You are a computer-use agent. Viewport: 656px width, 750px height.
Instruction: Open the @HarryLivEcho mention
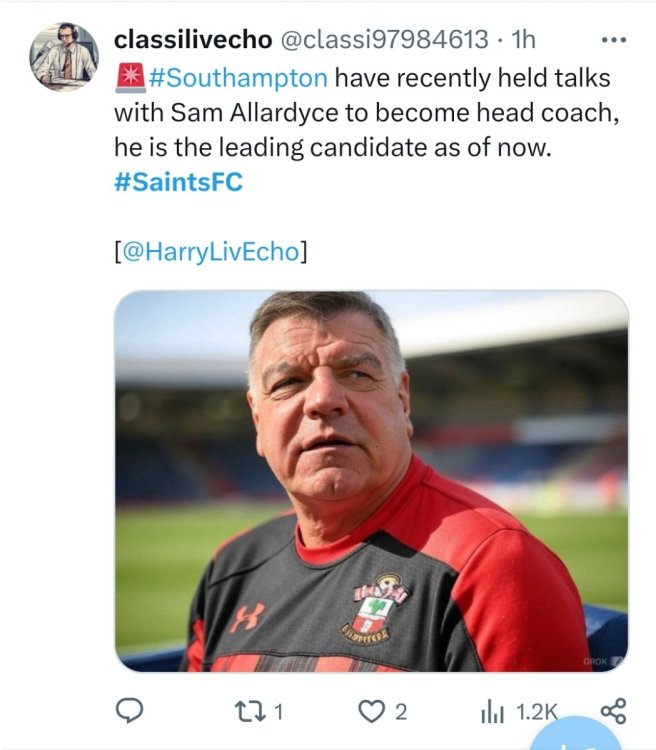point(211,251)
